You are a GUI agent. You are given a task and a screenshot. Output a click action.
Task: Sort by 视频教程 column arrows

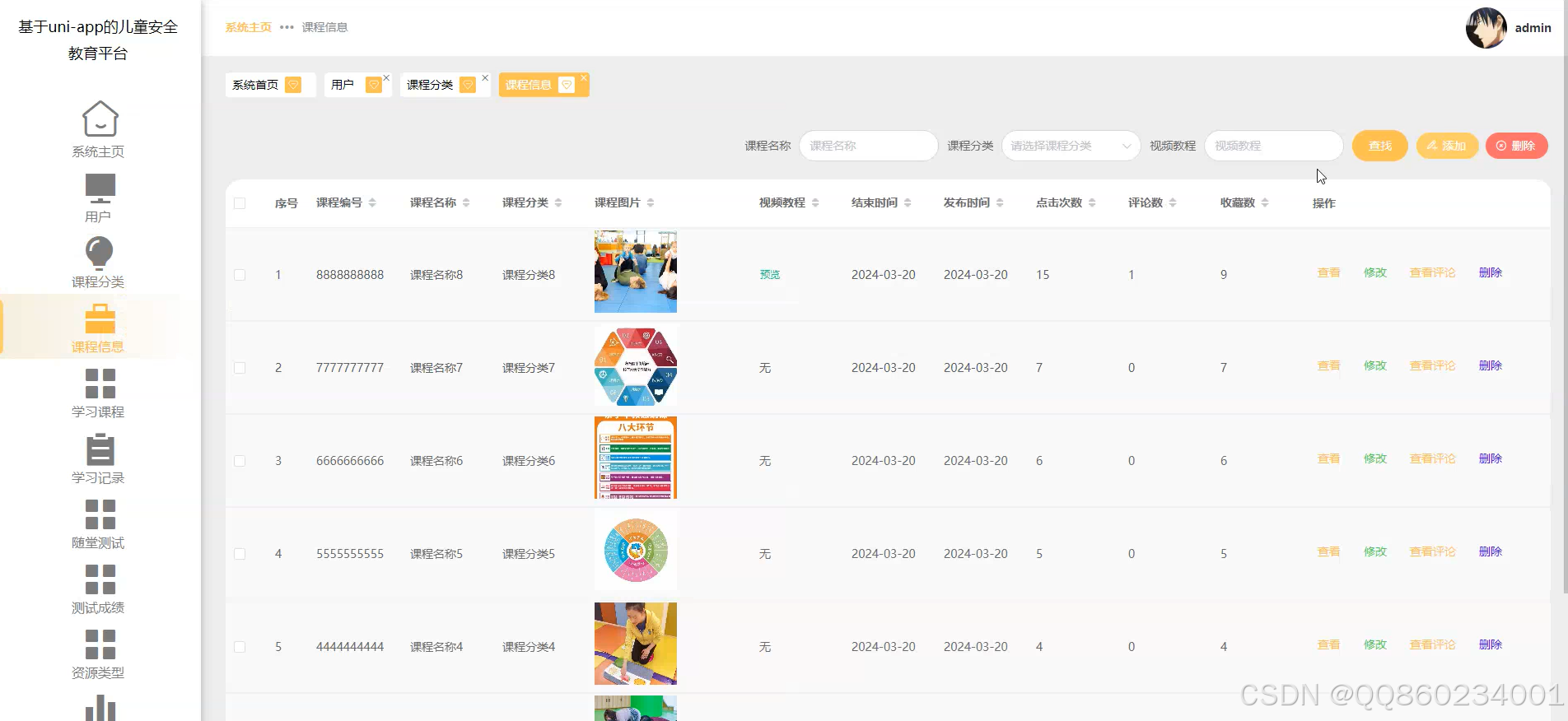(x=815, y=202)
